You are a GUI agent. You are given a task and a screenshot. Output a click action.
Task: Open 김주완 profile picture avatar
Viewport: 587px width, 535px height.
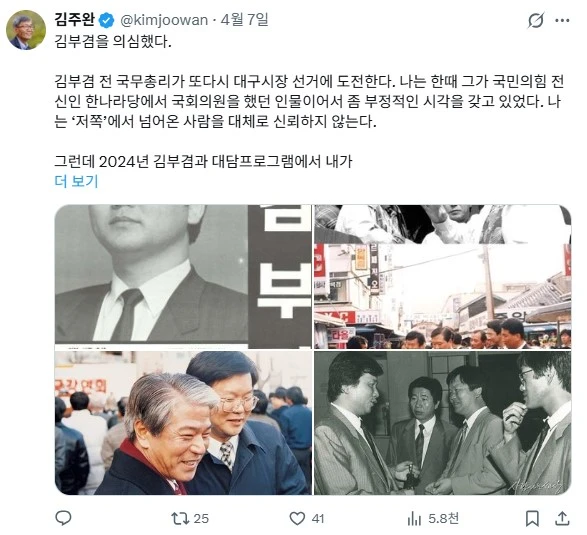point(26,30)
